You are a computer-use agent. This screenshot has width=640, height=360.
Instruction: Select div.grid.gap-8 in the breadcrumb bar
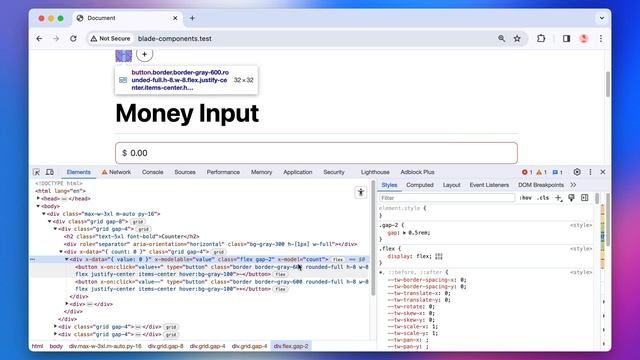(165, 346)
